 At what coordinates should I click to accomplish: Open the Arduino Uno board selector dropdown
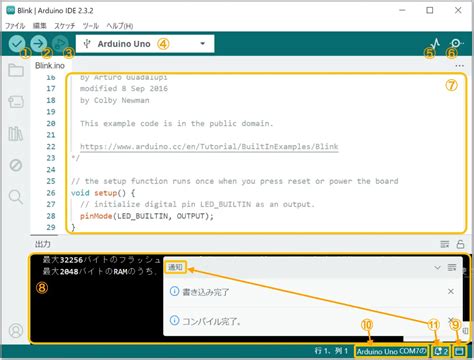(x=145, y=44)
